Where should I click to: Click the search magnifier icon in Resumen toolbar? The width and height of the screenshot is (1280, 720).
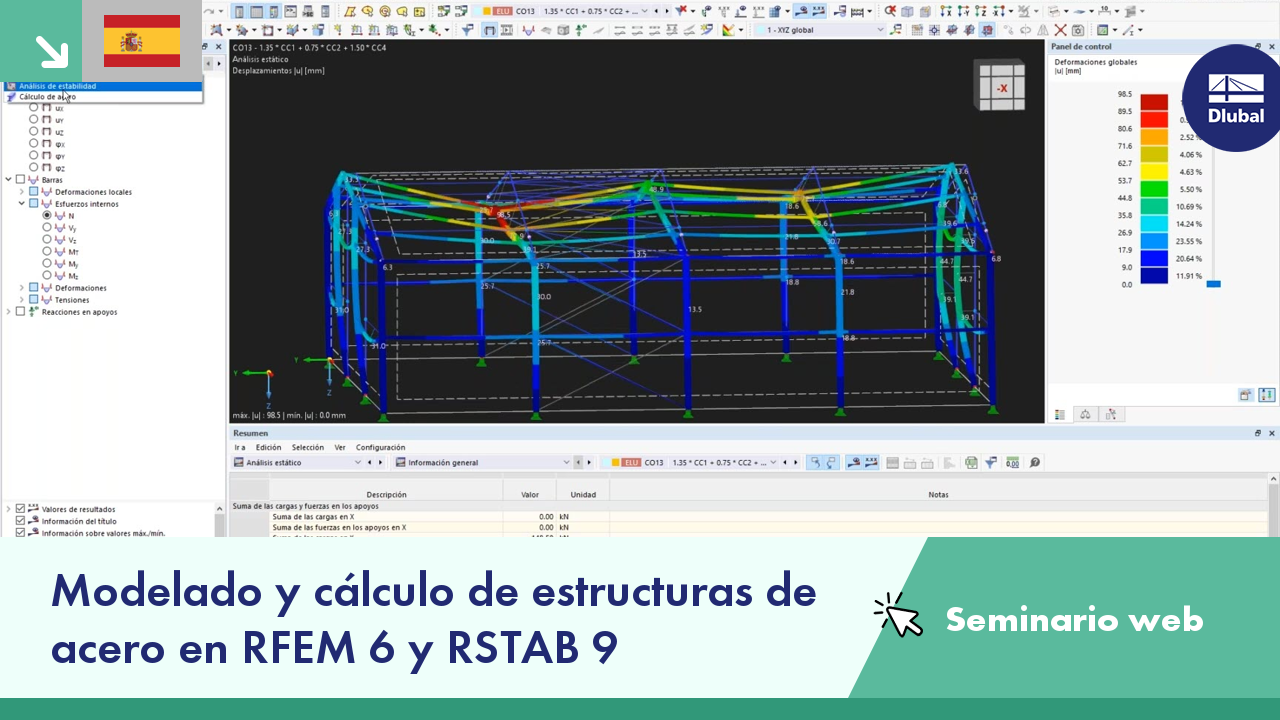(1034, 462)
